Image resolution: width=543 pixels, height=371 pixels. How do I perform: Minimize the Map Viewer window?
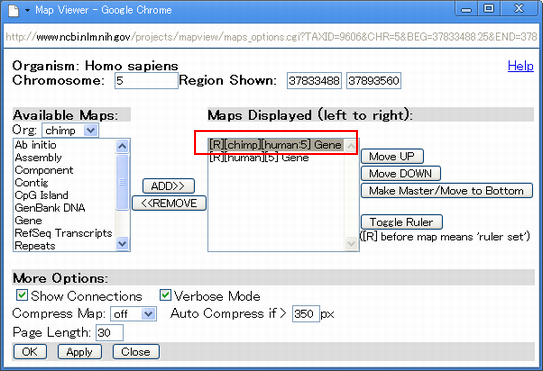click(x=466, y=9)
